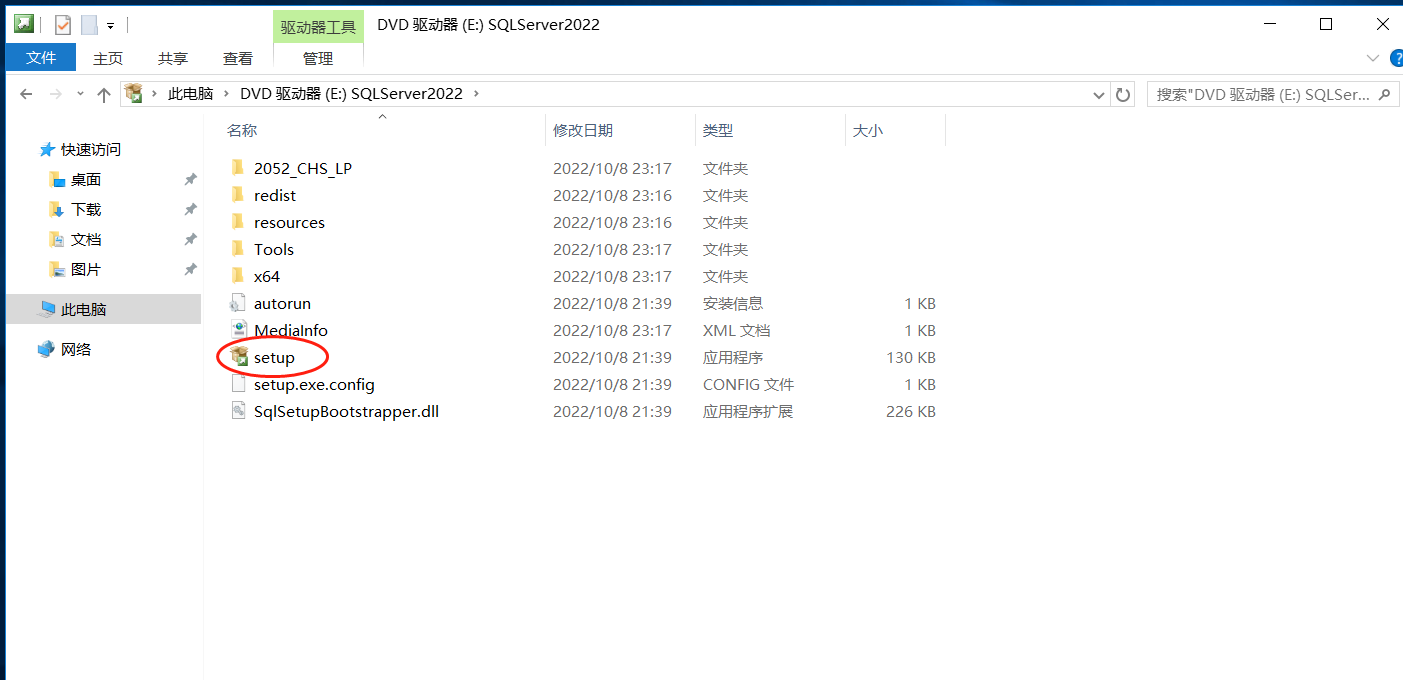Switch to the 管理 ribbon tab
1403x680 pixels.
point(318,58)
